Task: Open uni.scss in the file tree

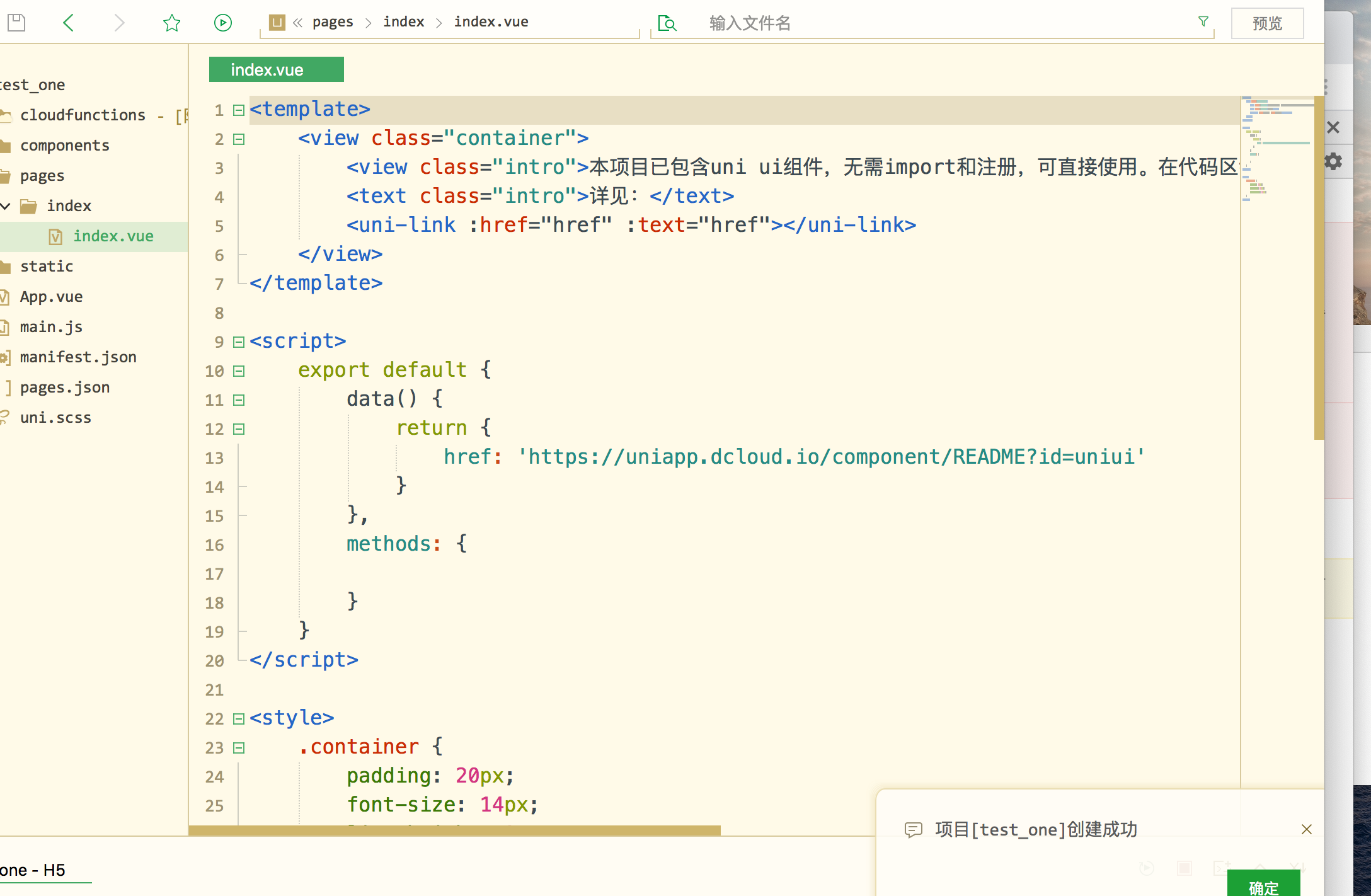Action: pyautogui.click(x=55, y=417)
